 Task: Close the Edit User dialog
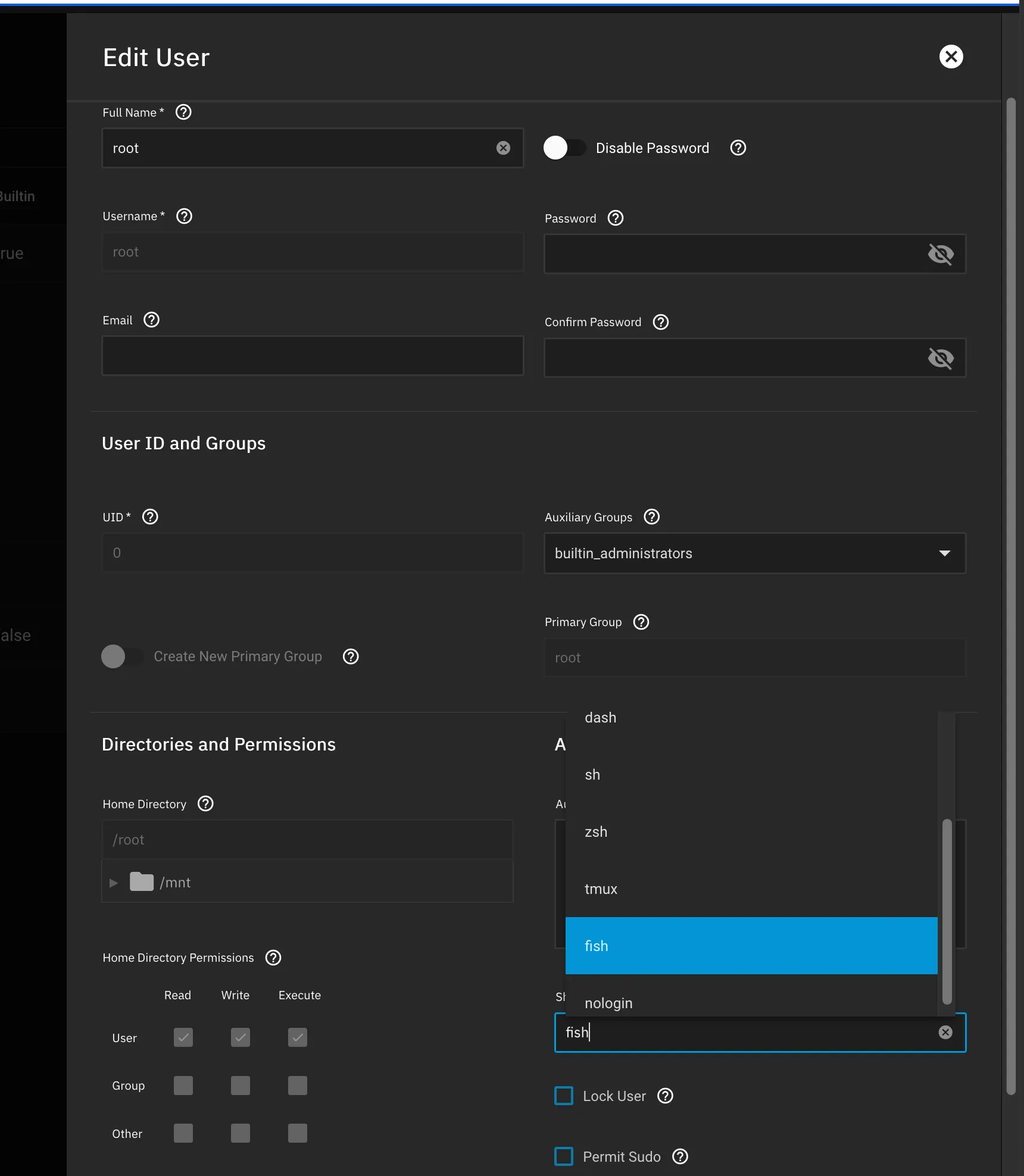tap(951, 57)
